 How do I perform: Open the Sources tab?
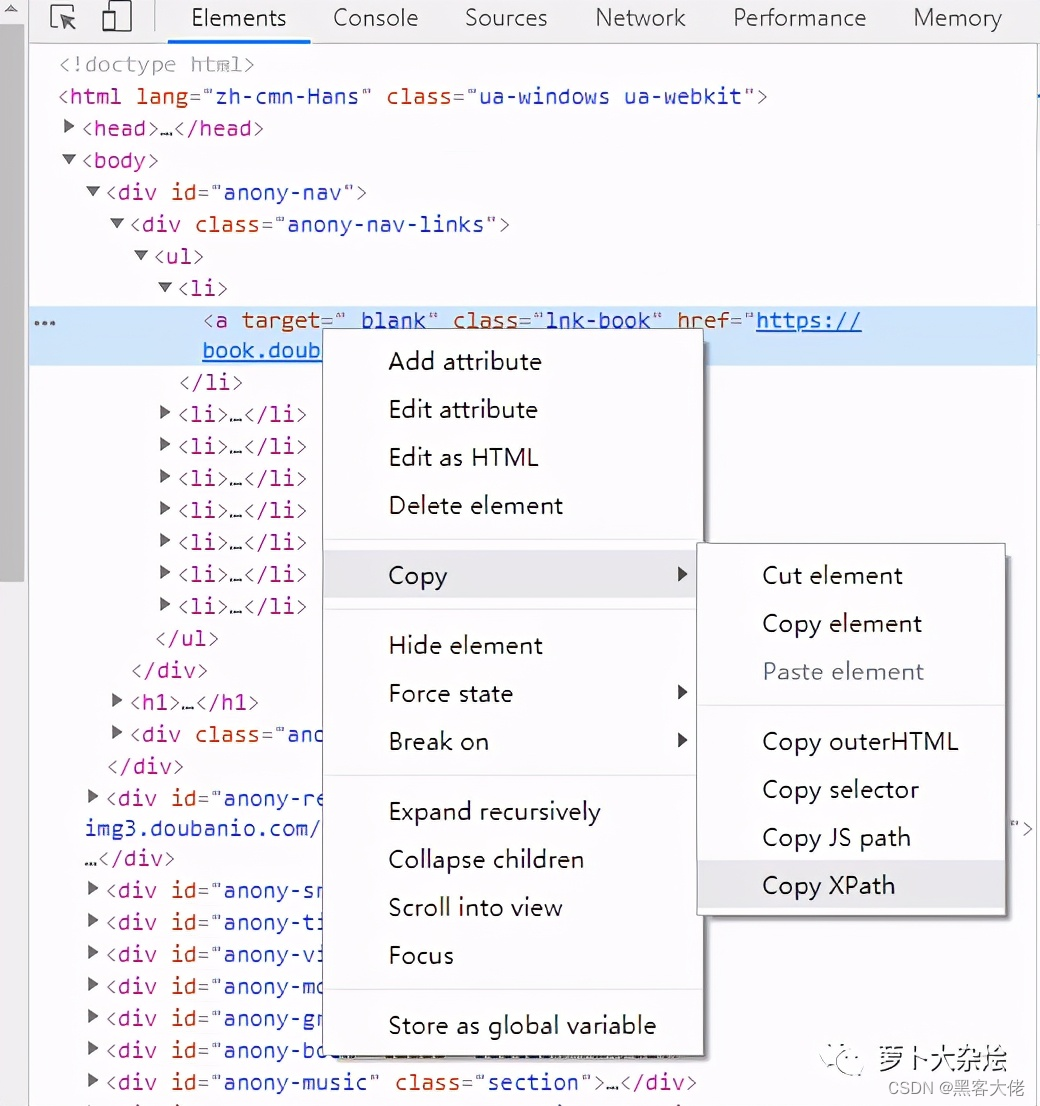tap(506, 18)
